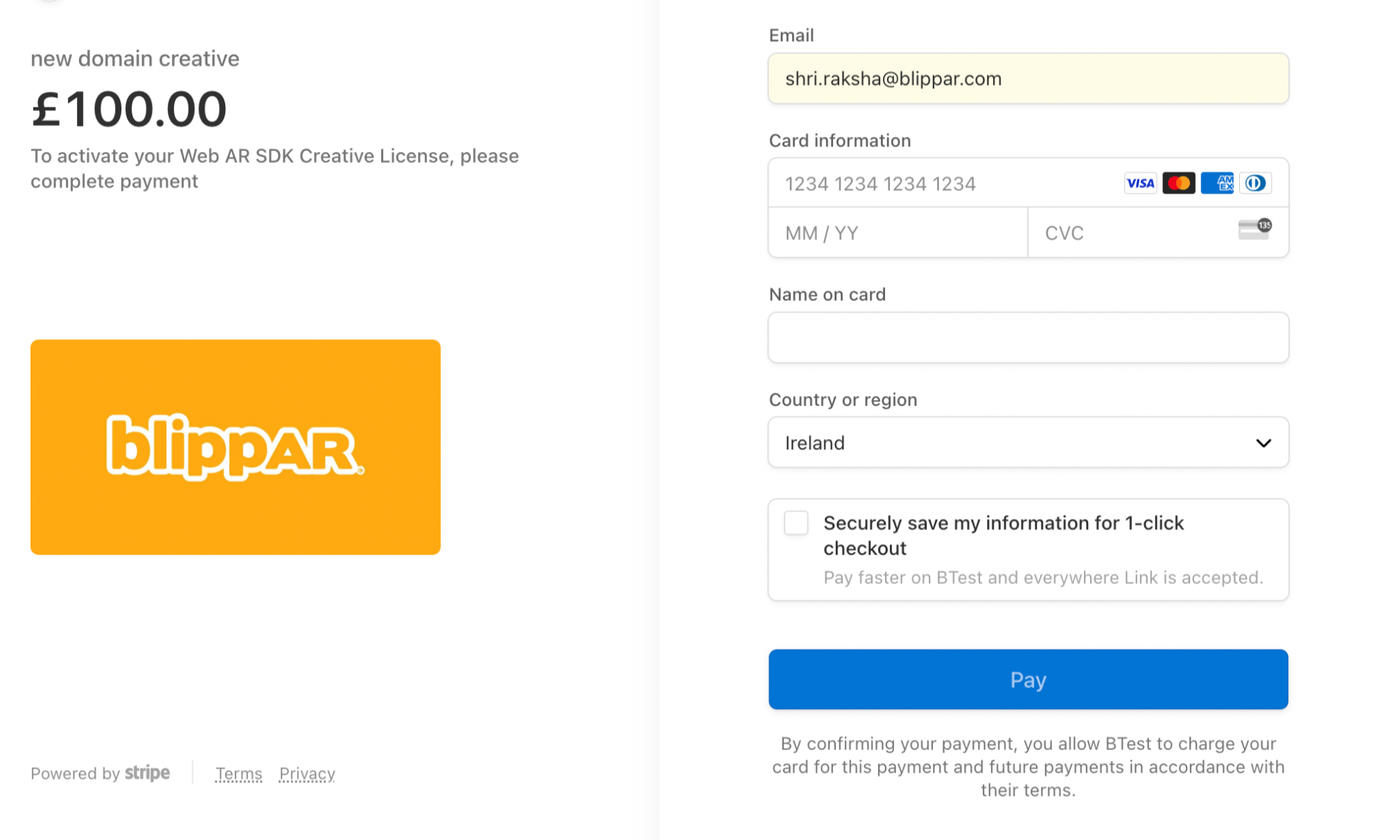
Task: Click the Blippar logo image
Action: point(235,447)
